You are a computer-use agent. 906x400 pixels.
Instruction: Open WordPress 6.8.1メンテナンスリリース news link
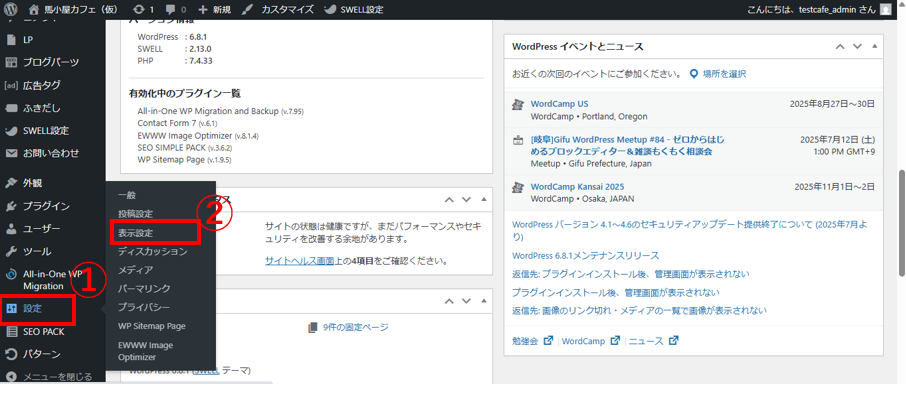click(x=585, y=255)
